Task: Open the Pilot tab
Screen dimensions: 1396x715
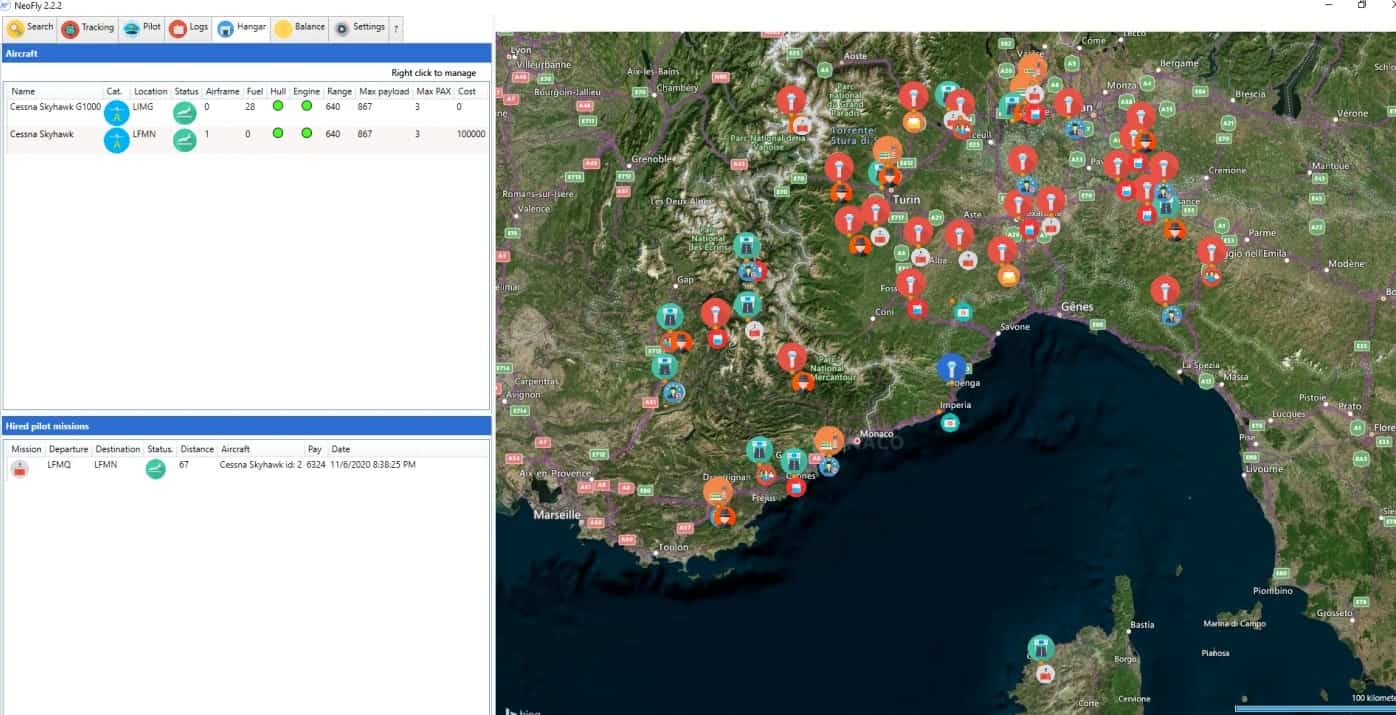Action: point(141,28)
